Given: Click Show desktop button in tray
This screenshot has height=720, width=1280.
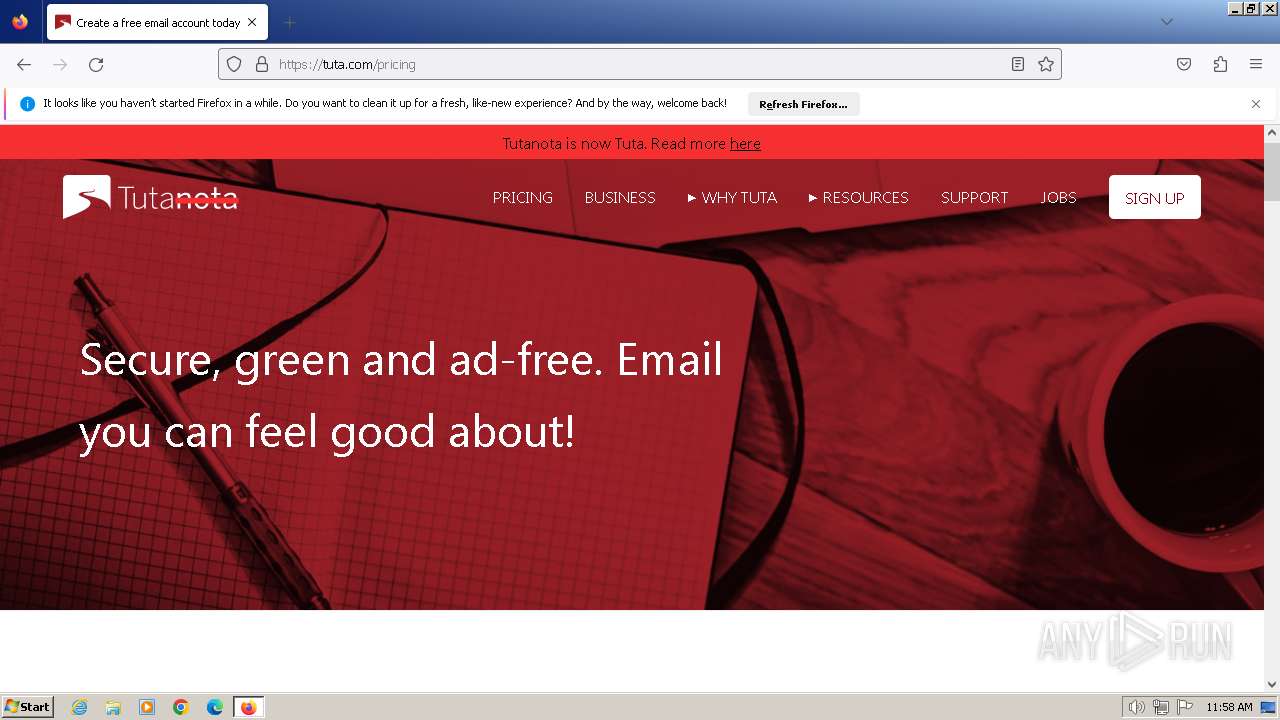Looking at the screenshot, I should click(1269, 707).
